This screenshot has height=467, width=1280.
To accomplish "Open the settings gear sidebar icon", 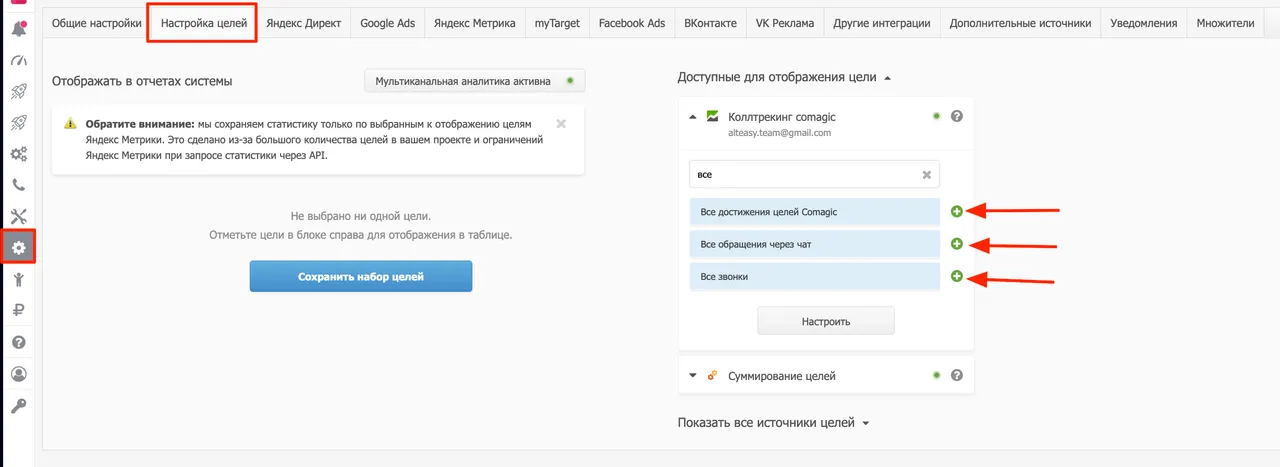I will click(x=18, y=247).
